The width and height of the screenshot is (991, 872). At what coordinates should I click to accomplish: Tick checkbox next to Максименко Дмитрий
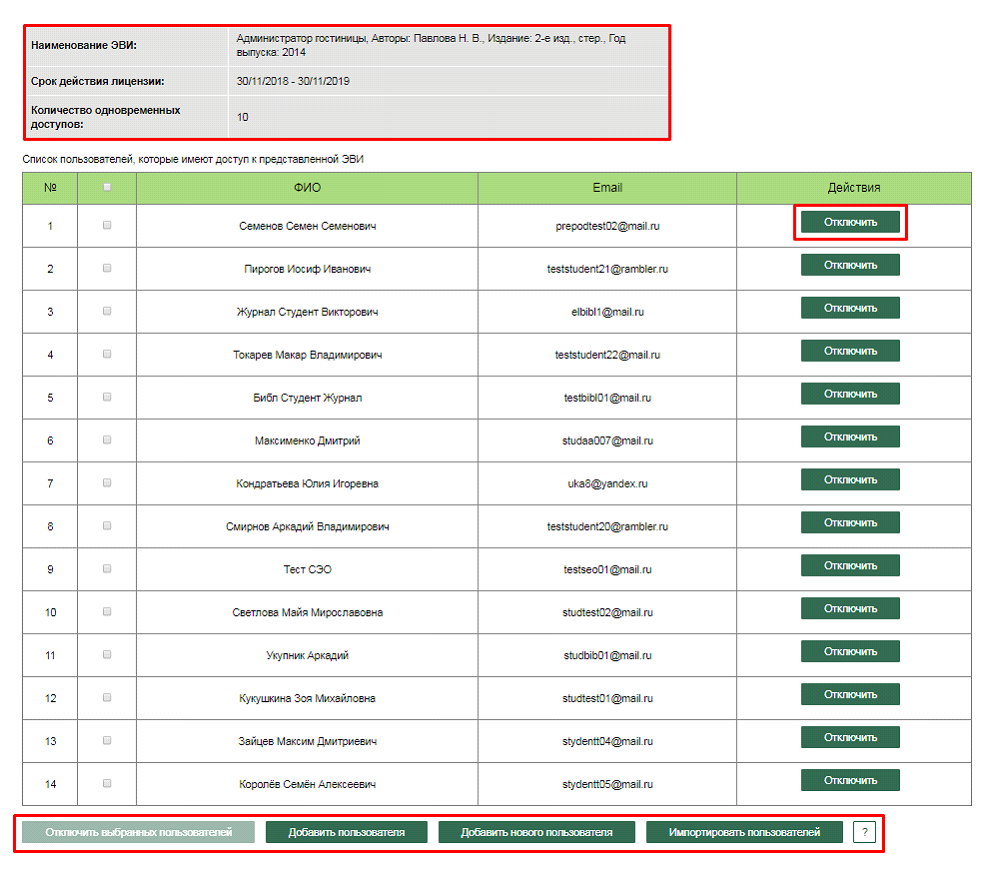click(107, 440)
